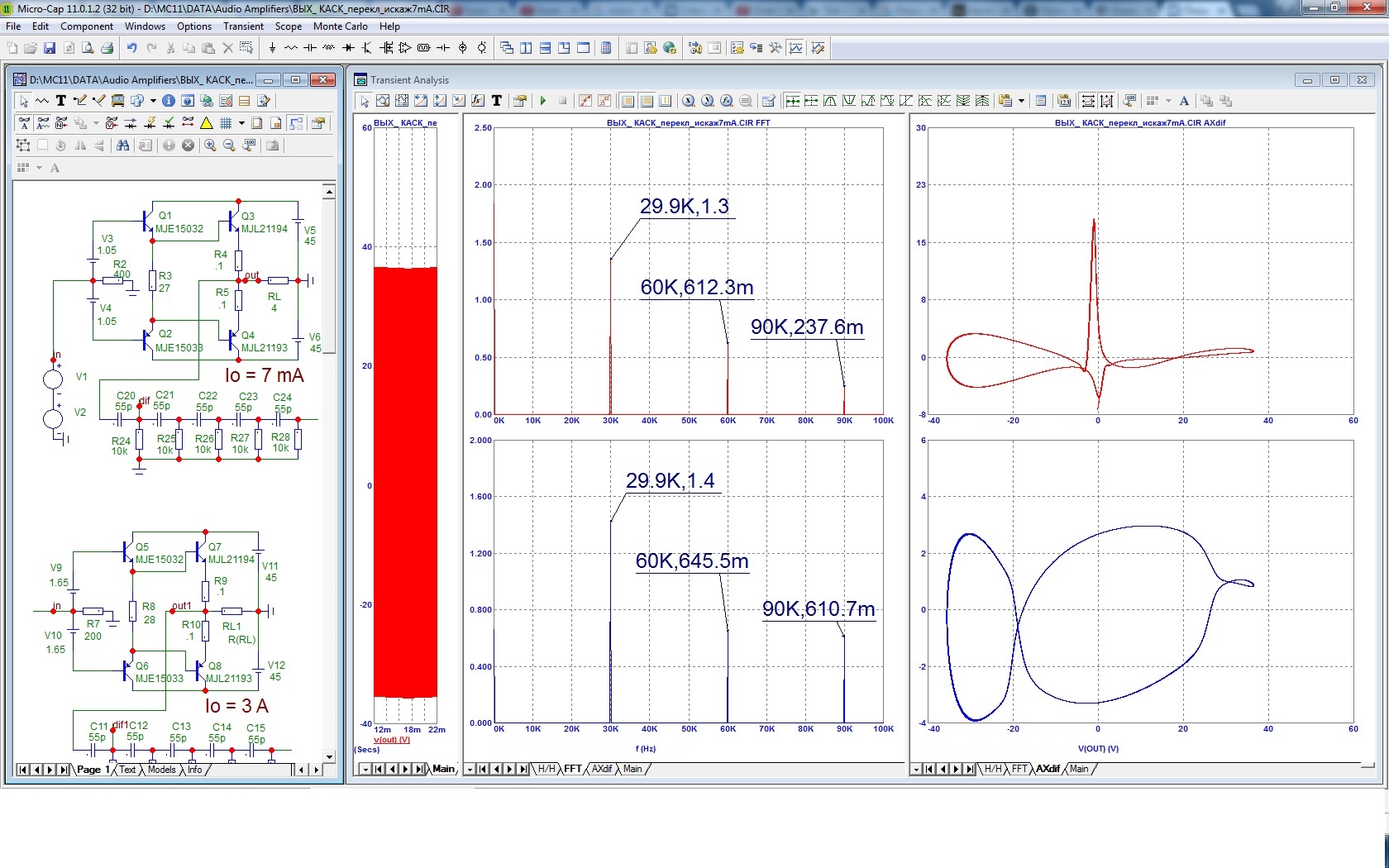Click the font 'A' icon in analysis toolbar

(x=1184, y=101)
